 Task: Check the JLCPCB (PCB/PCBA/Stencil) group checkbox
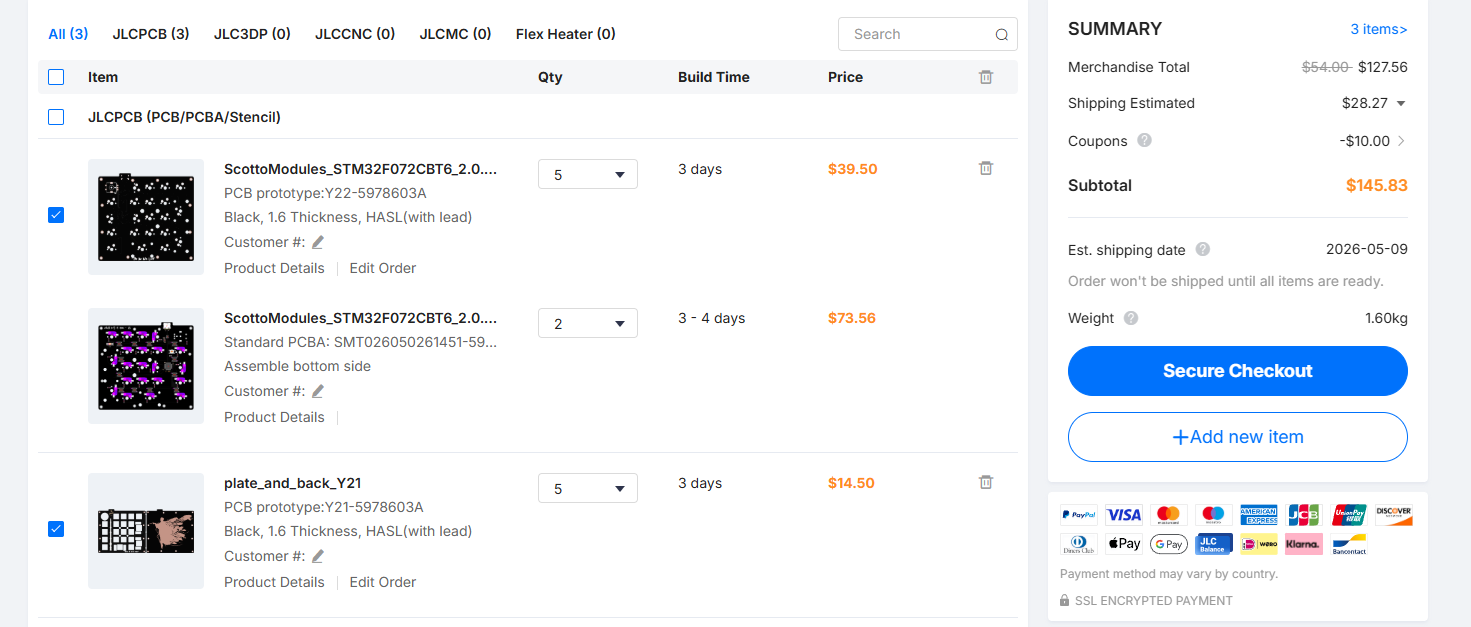[56, 117]
